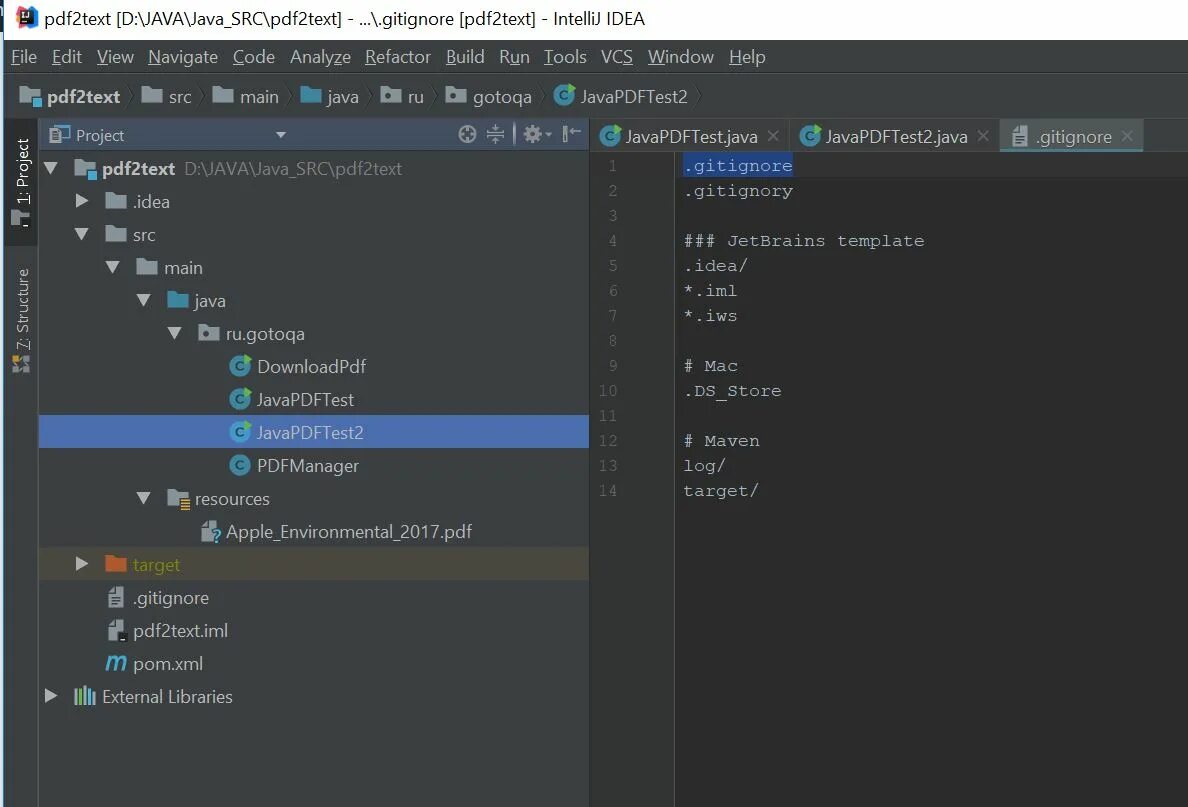Open the VCS menu
The width and height of the screenshot is (1188, 807).
pyautogui.click(x=617, y=57)
